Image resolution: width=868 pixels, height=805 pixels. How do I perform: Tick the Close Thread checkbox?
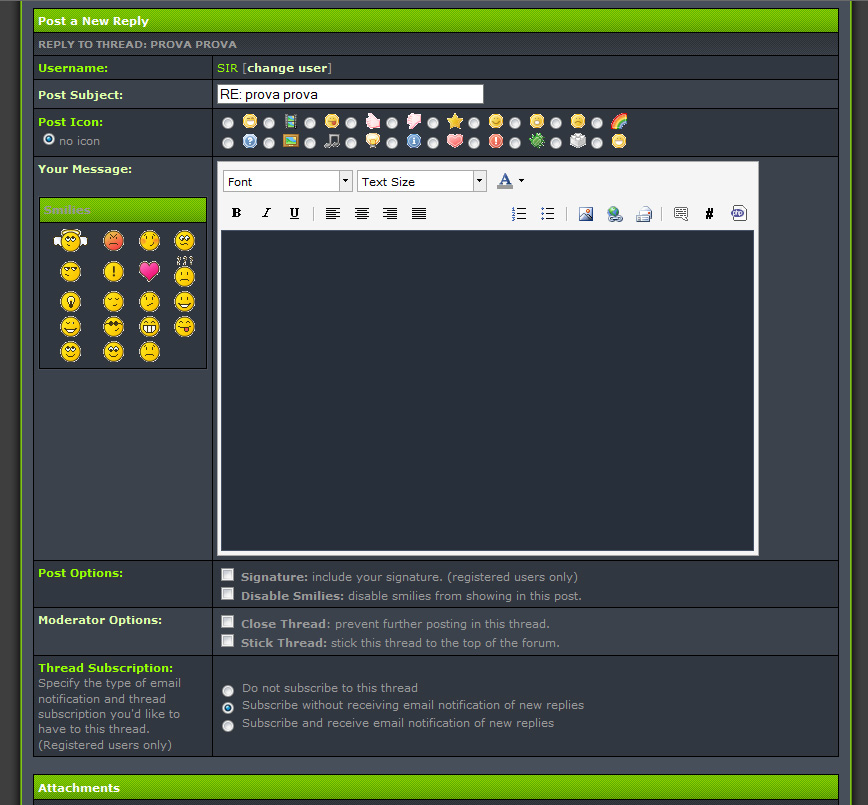(x=228, y=622)
